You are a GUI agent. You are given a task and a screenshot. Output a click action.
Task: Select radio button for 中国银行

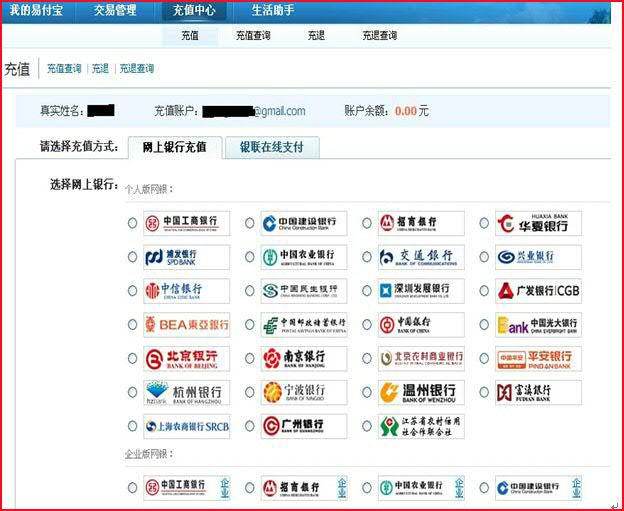tap(367, 325)
